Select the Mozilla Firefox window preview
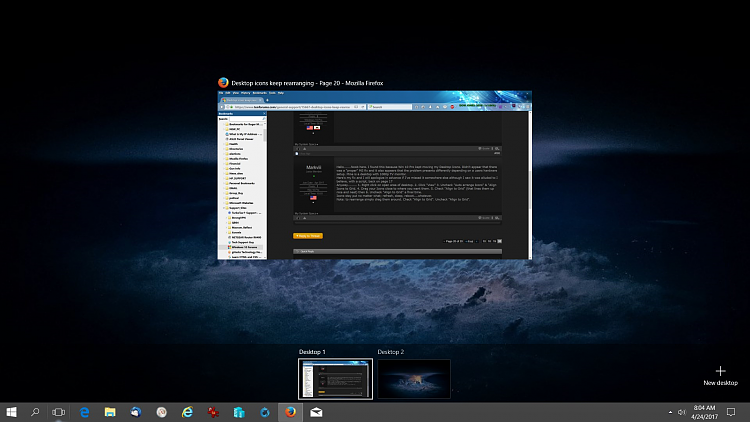Screen dimensions: 750x422 [x=374, y=175]
